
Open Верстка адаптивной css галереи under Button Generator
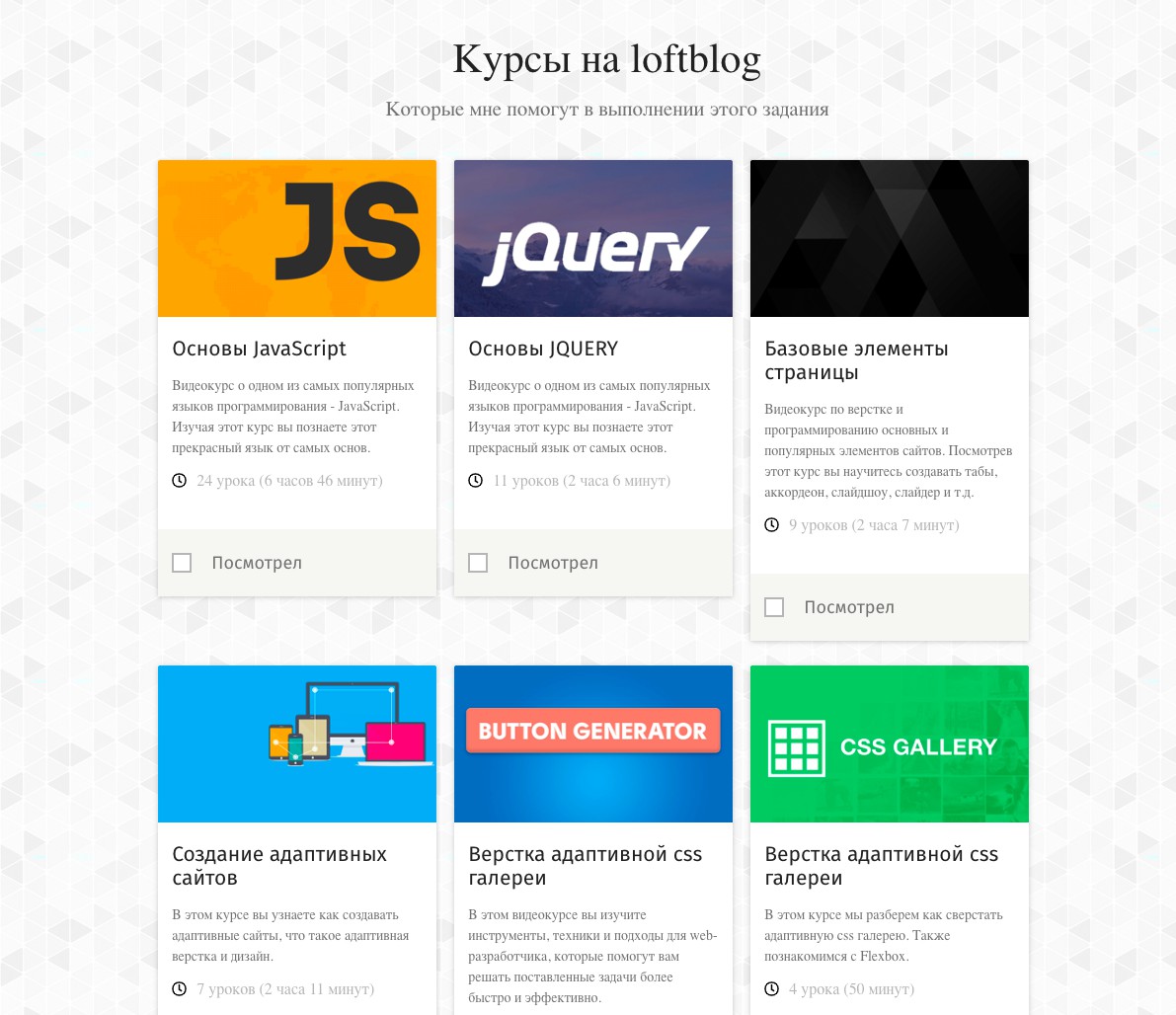585,866
